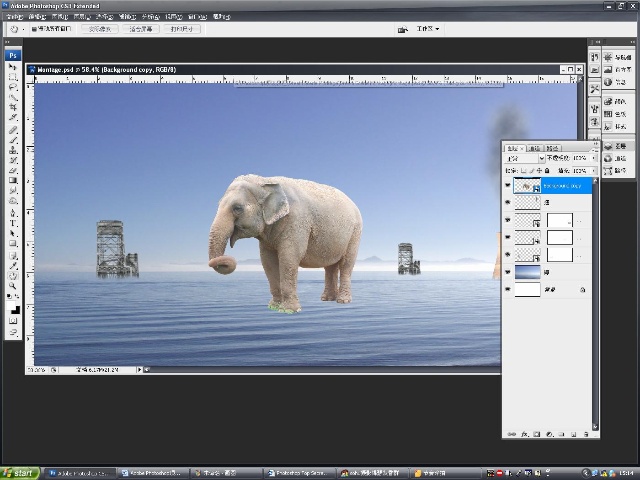Click the Actual Pixels button
Screen dimensions: 640x480
pyautogui.click(x=100, y=29)
